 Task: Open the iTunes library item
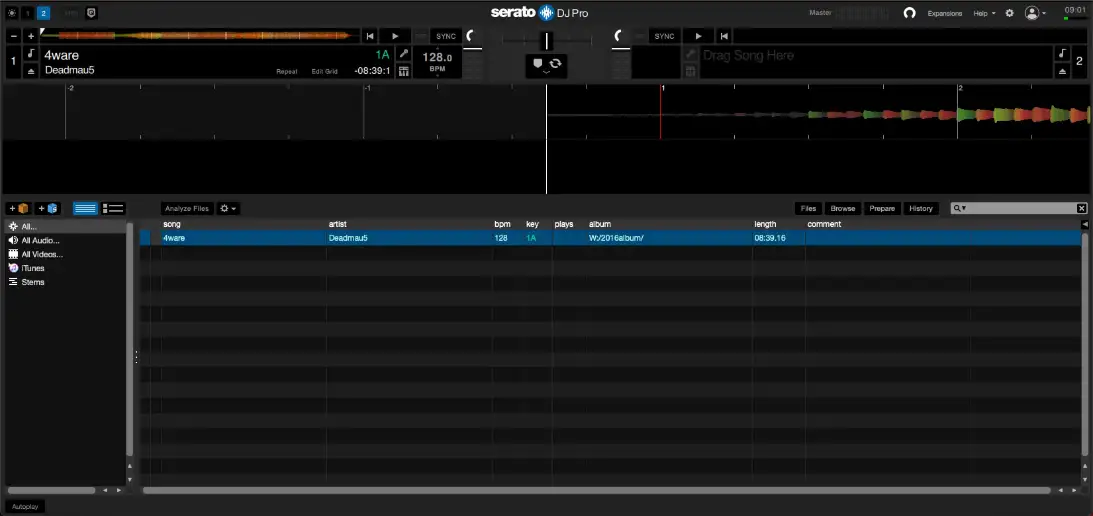67,268
